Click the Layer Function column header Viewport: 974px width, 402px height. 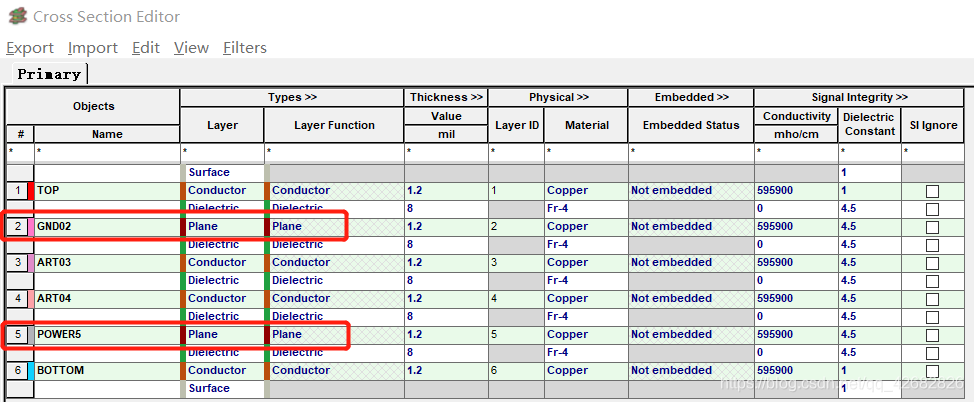click(334, 125)
